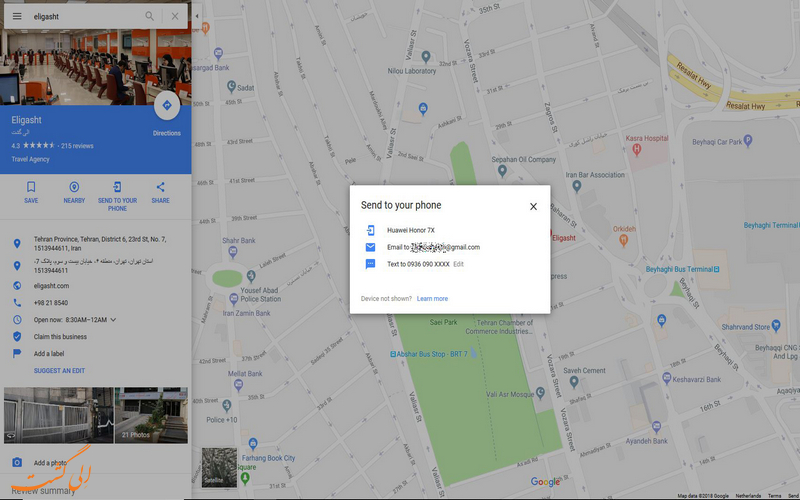
Task: Select Add a photo camera icon
Action: [x=17, y=462]
